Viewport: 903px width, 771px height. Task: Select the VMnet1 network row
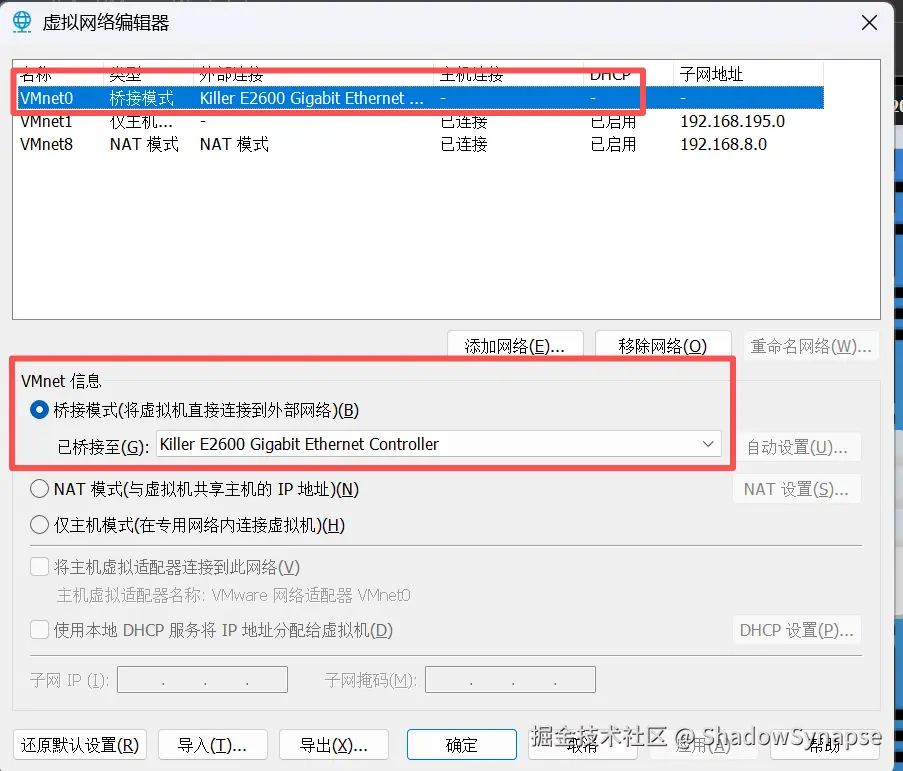420,121
